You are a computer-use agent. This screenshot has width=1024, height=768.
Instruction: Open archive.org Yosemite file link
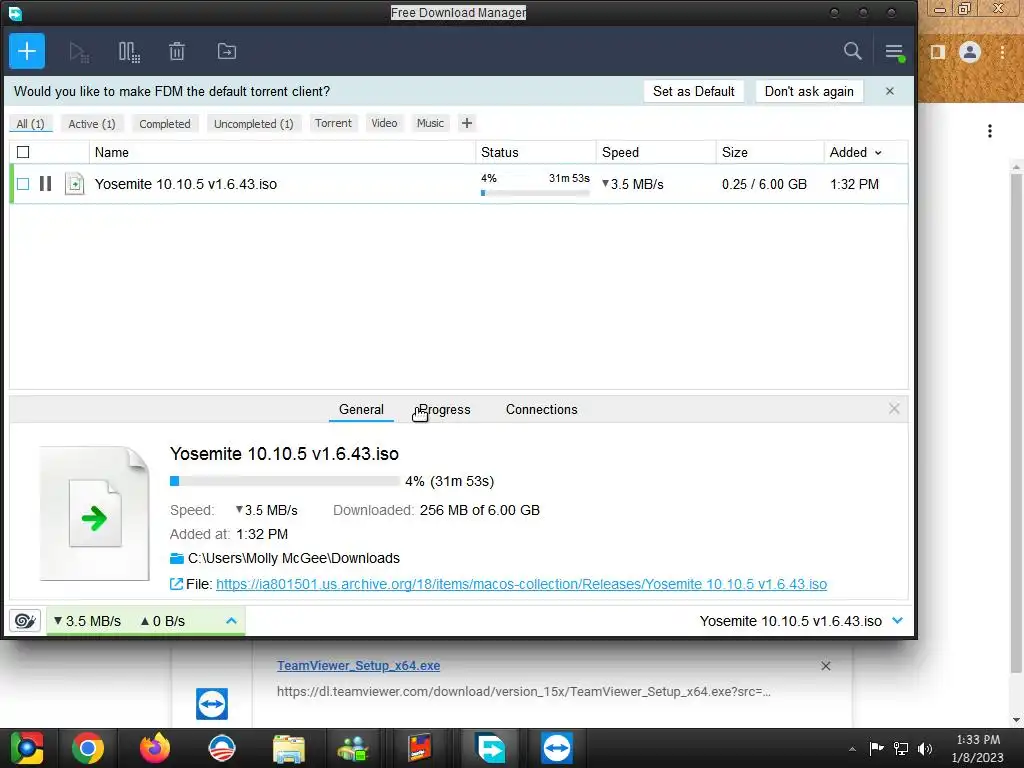521,584
